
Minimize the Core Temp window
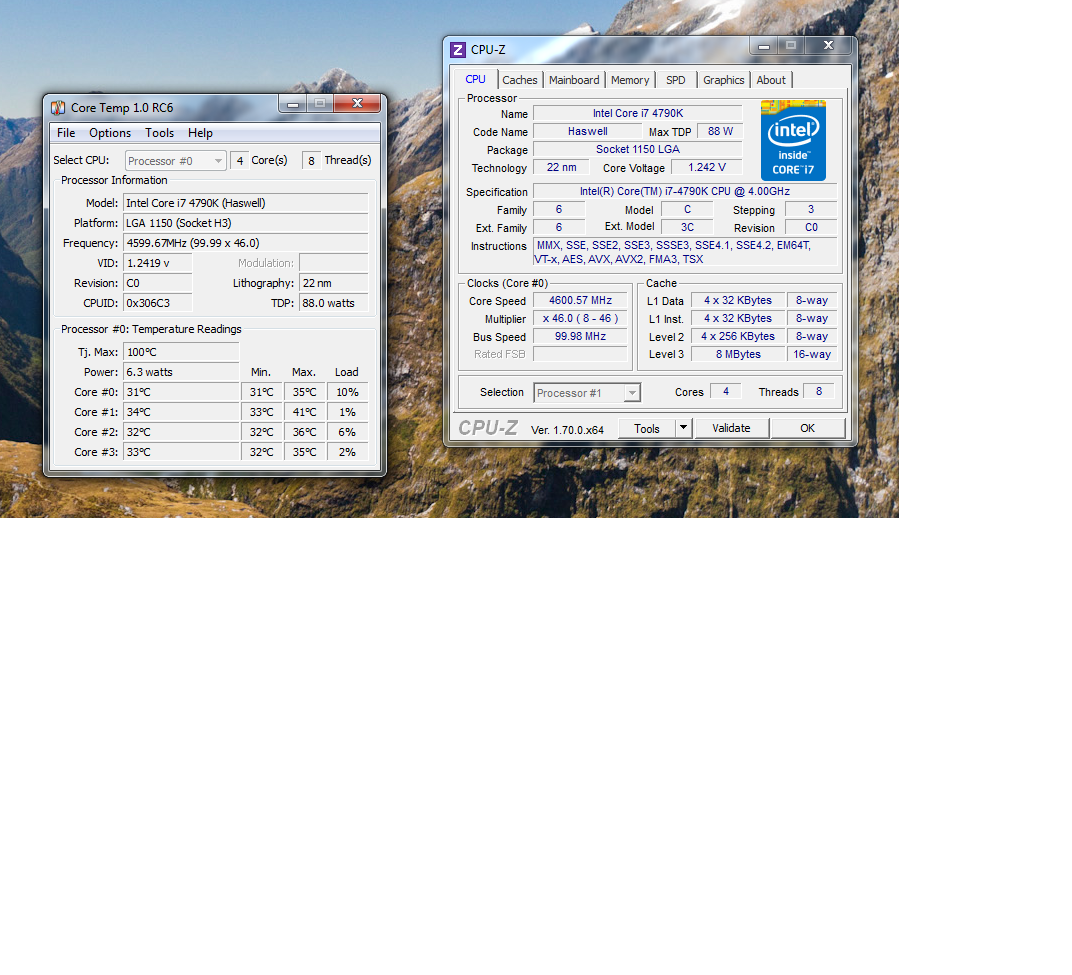(x=293, y=104)
